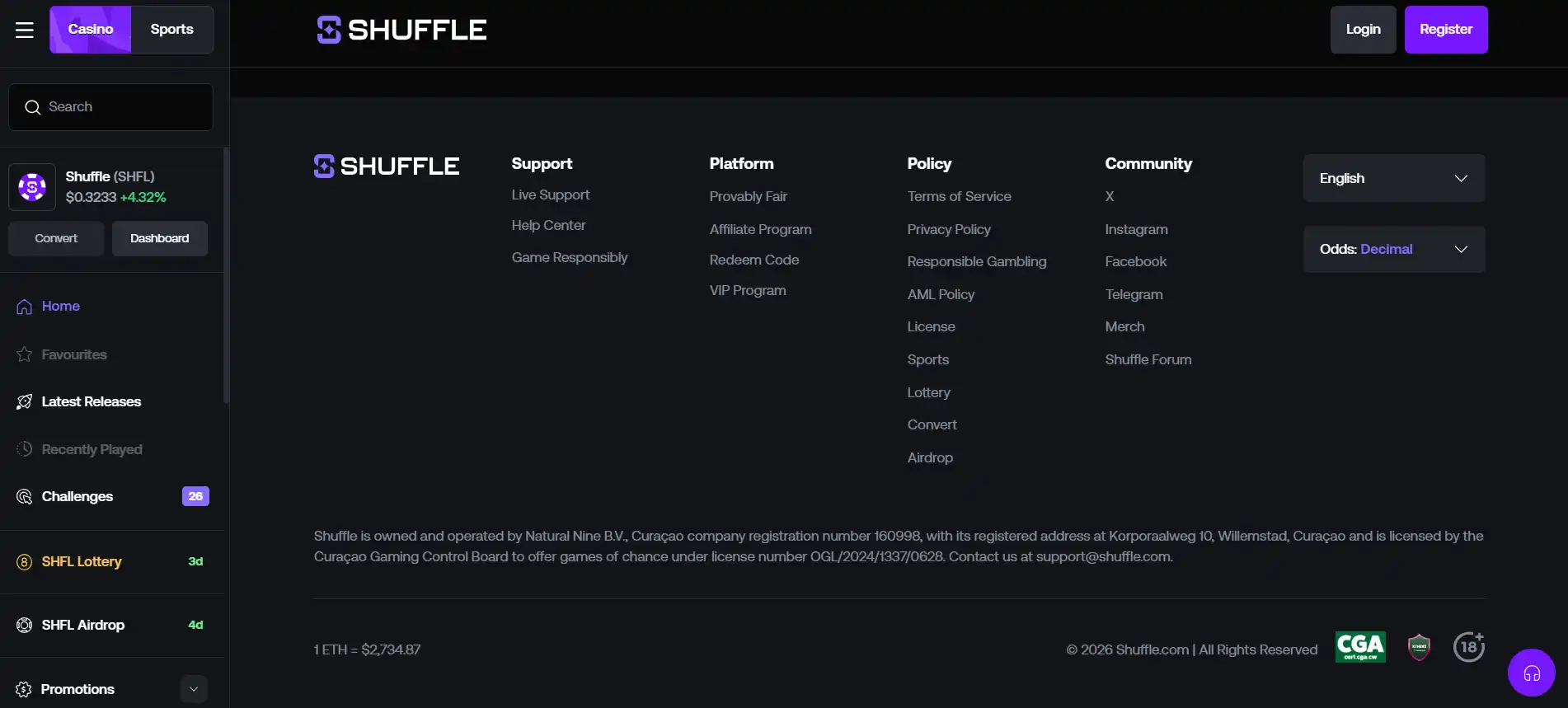Open the Terms of Service link
The height and width of the screenshot is (708, 1568).
959,196
